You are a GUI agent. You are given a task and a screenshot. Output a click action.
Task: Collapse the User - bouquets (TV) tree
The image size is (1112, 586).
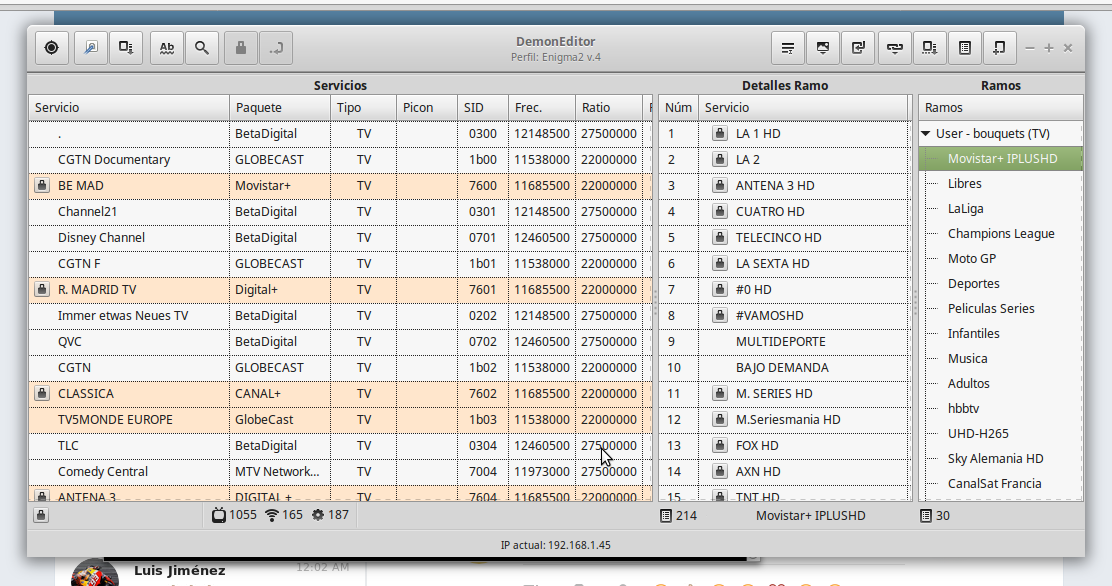tap(927, 134)
